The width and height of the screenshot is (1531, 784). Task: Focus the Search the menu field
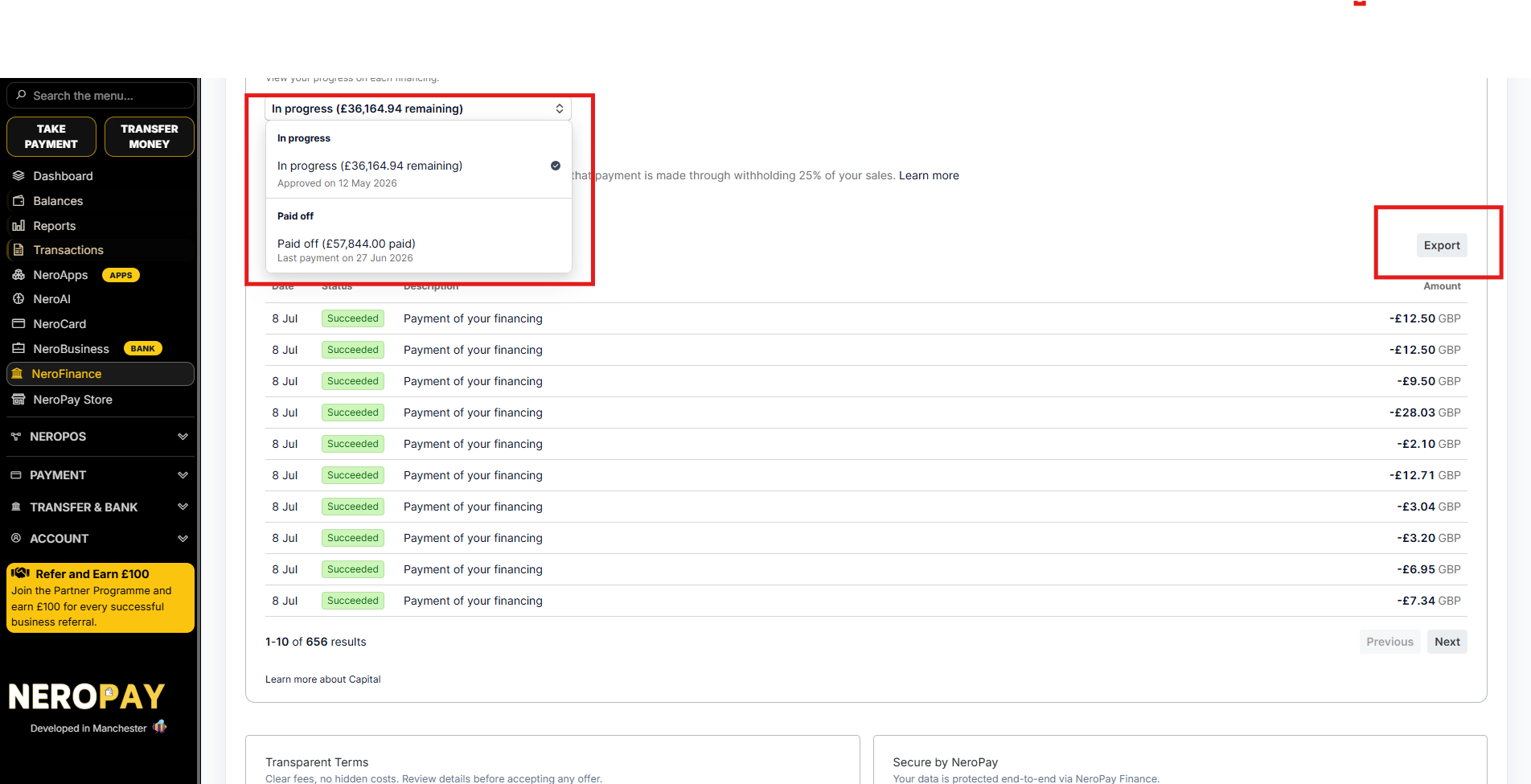click(101, 95)
